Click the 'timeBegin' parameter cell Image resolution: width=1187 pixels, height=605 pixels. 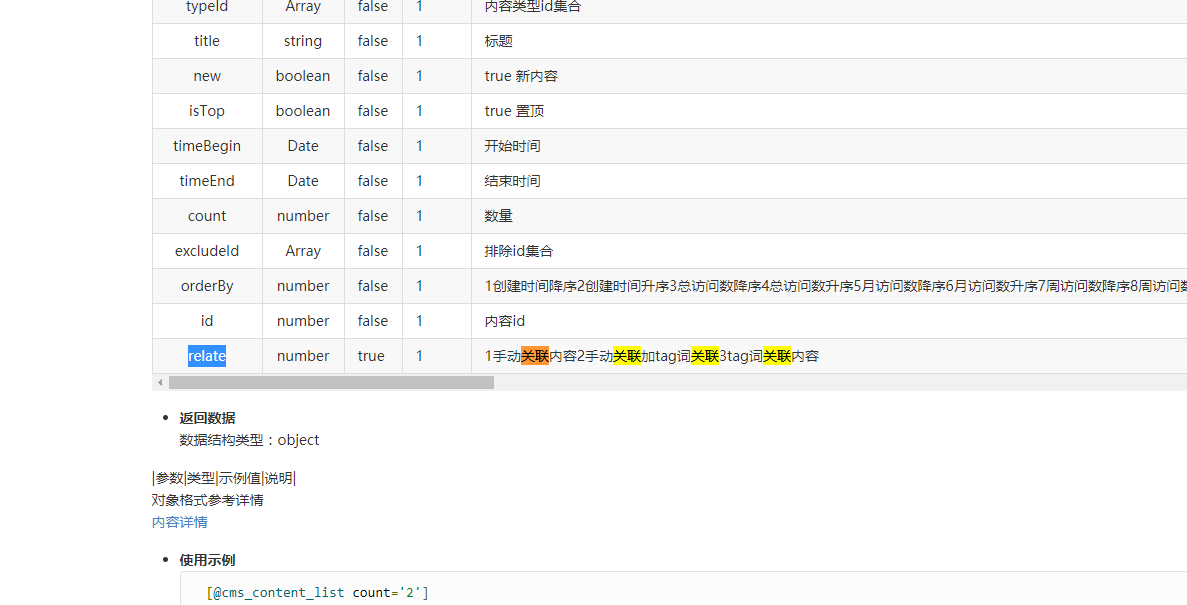pyautogui.click(x=207, y=146)
